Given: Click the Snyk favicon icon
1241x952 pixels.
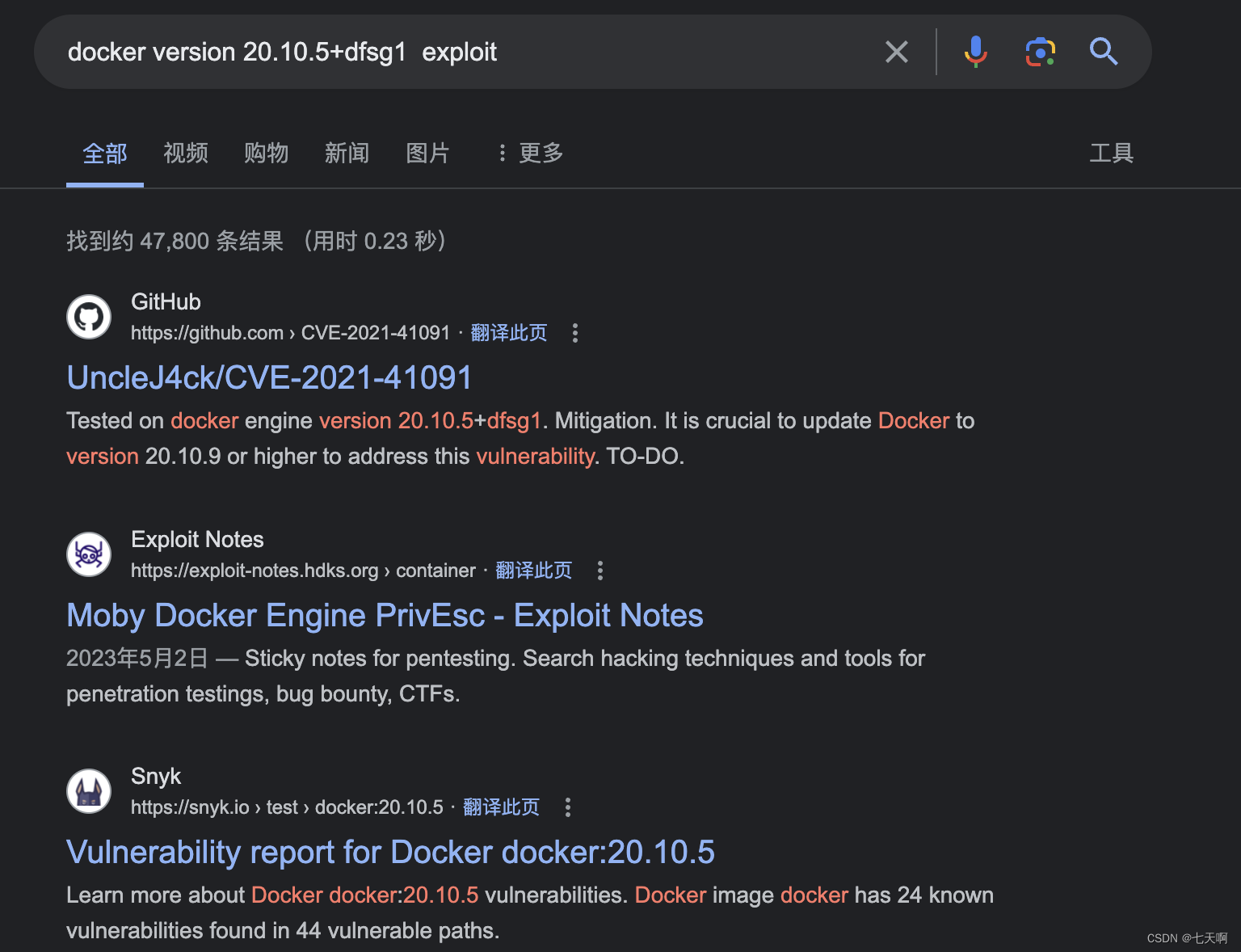Looking at the screenshot, I should pos(89,791).
